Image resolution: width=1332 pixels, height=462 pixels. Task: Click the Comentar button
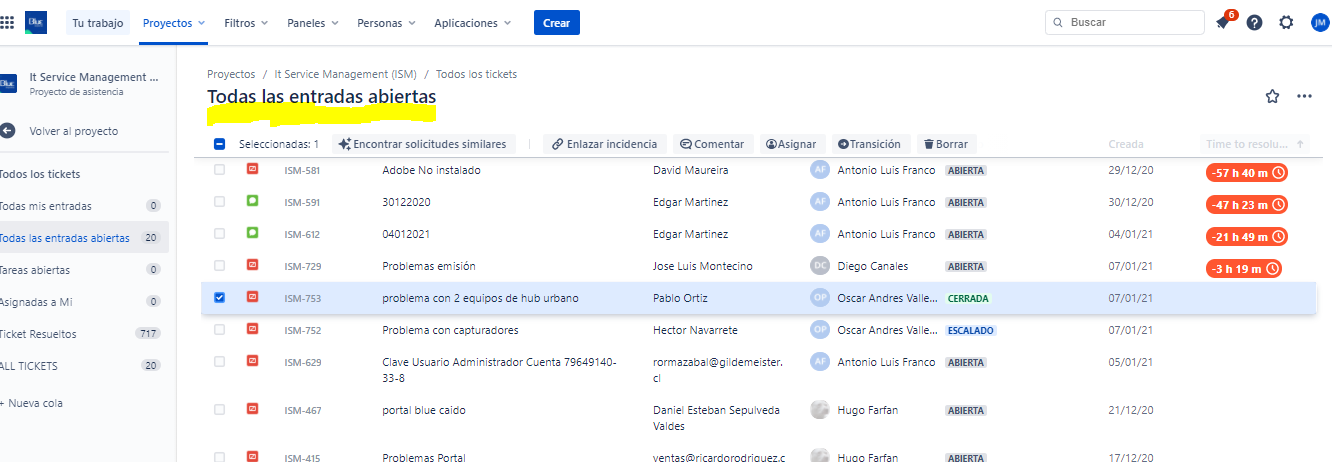[712, 144]
